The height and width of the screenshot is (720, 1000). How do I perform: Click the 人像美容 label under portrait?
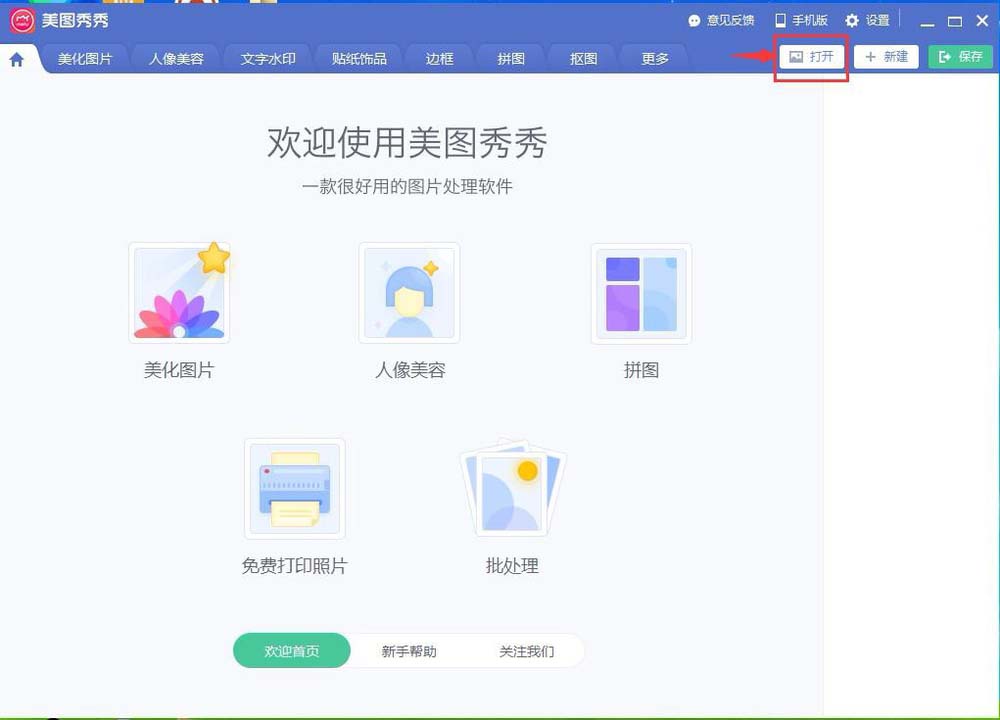click(x=410, y=370)
